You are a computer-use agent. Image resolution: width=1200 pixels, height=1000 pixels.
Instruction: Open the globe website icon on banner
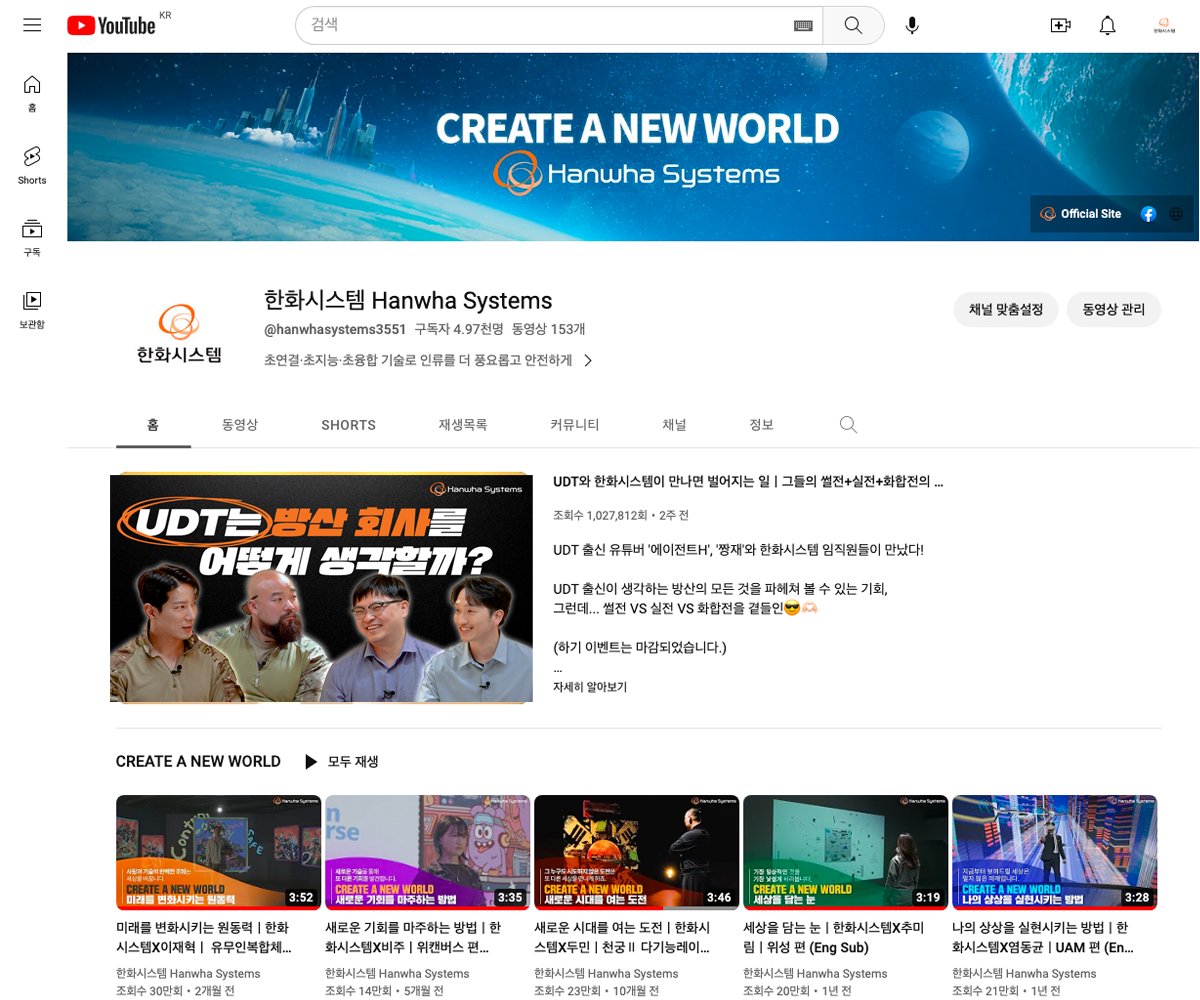1176,214
